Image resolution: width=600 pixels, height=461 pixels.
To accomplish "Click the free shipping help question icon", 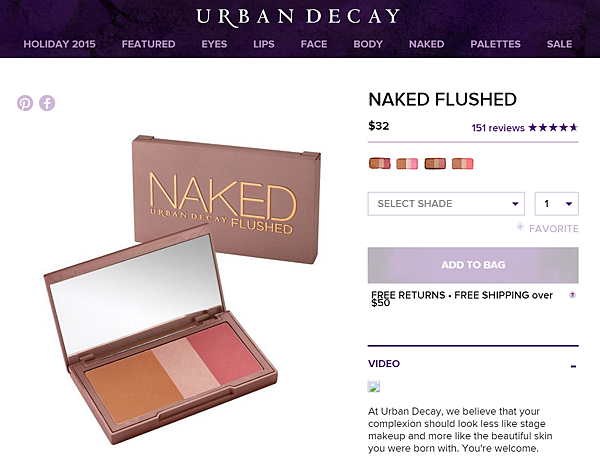I will click(572, 295).
